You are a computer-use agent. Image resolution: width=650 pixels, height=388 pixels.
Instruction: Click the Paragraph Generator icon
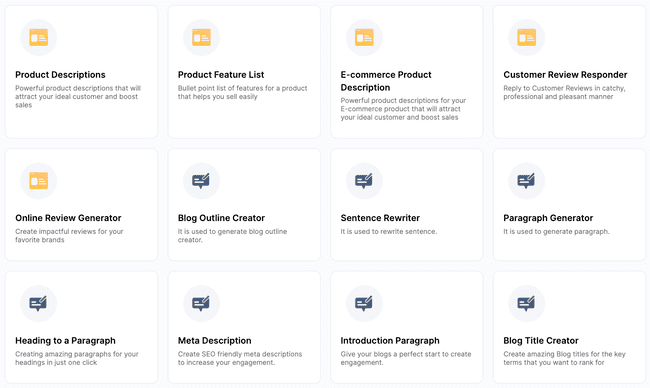(x=527, y=181)
